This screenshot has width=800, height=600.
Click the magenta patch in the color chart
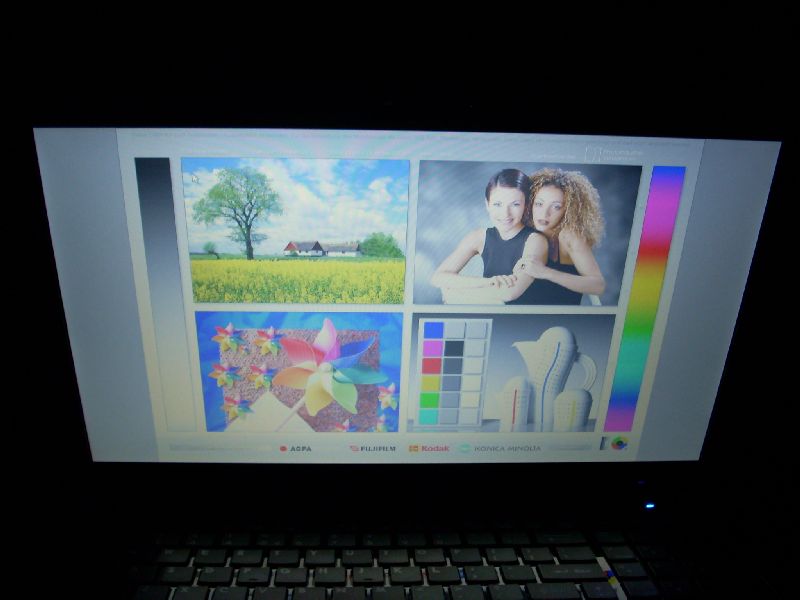coord(433,348)
